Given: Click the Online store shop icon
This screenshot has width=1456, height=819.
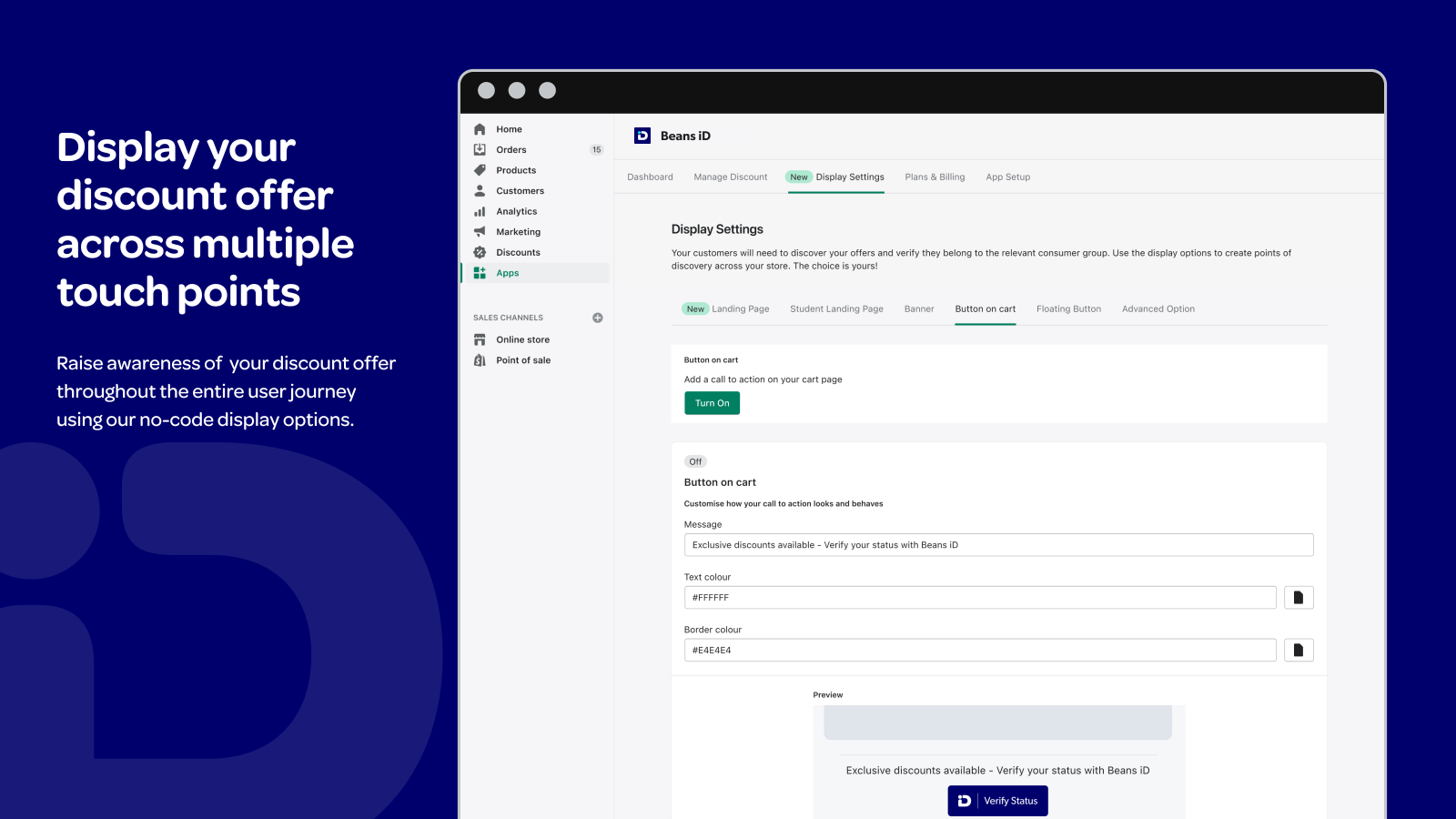Looking at the screenshot, I should 480,340.
